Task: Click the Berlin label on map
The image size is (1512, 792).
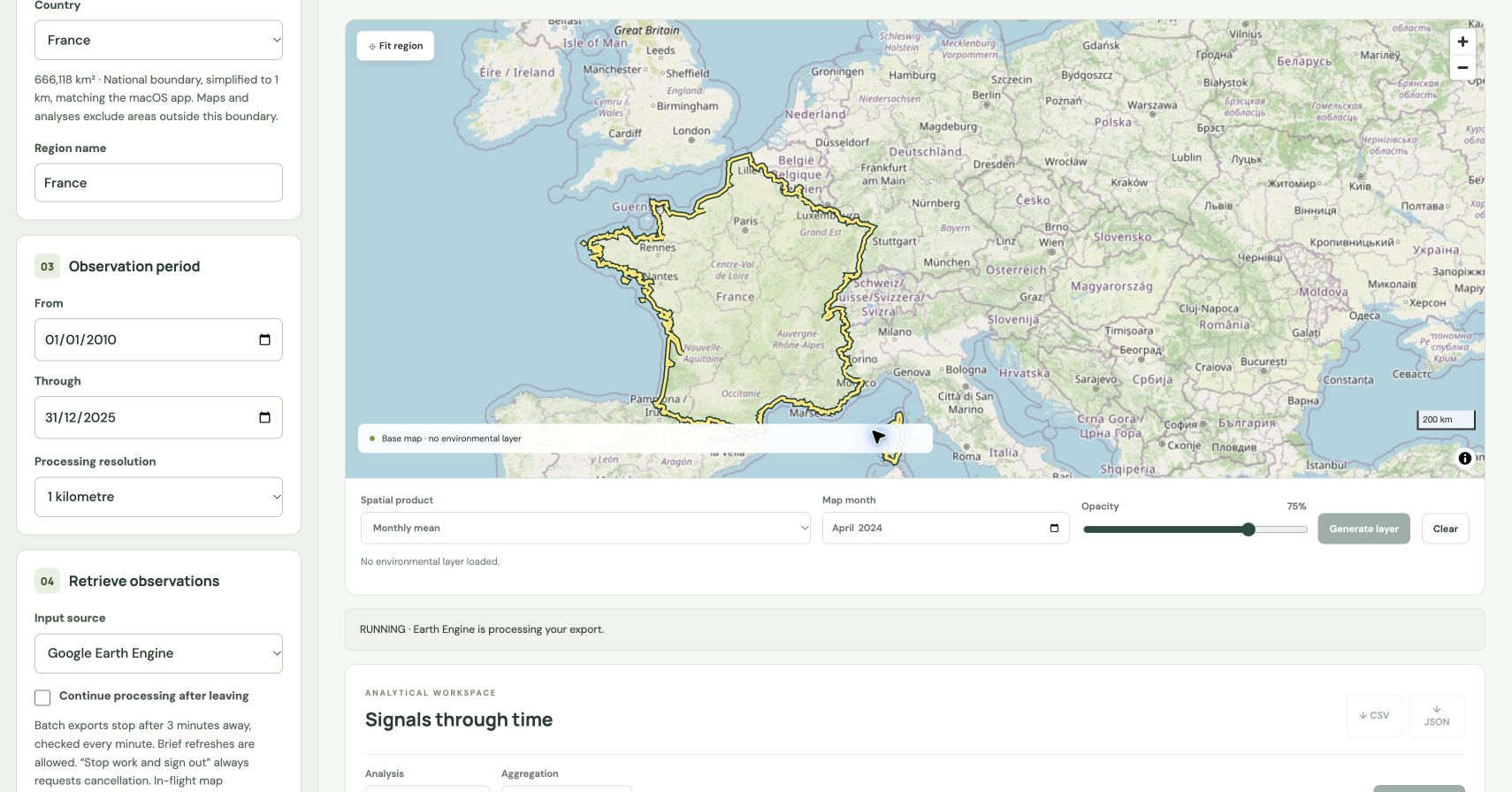Action: pos(987,95)
